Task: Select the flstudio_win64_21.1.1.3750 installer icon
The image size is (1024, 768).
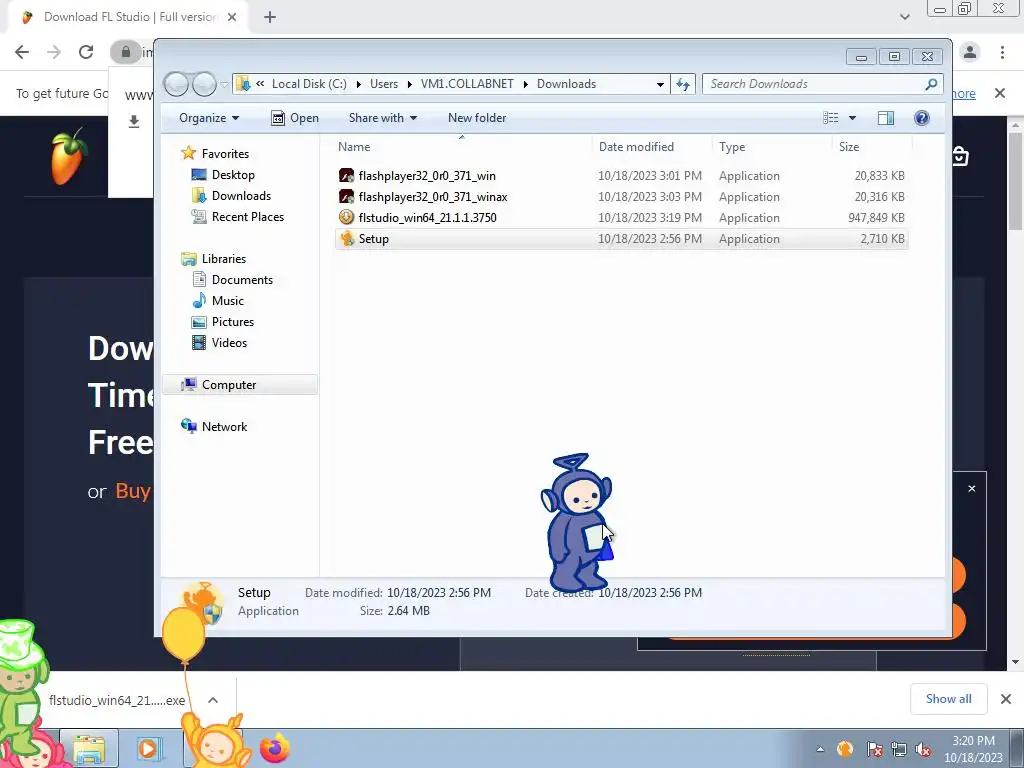Action: (346, 217)
